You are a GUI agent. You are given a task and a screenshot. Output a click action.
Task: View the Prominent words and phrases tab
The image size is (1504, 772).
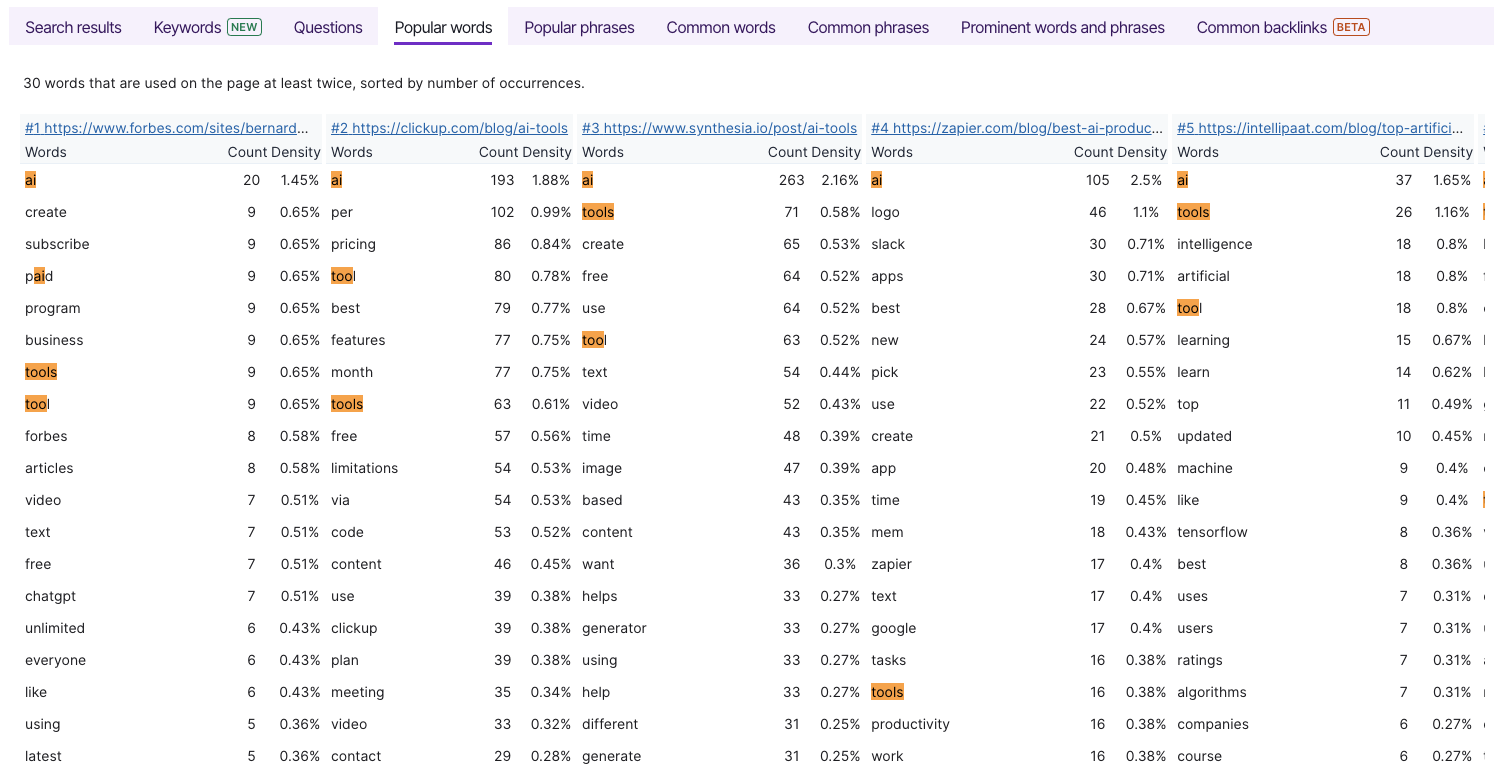click(1062, 27)
